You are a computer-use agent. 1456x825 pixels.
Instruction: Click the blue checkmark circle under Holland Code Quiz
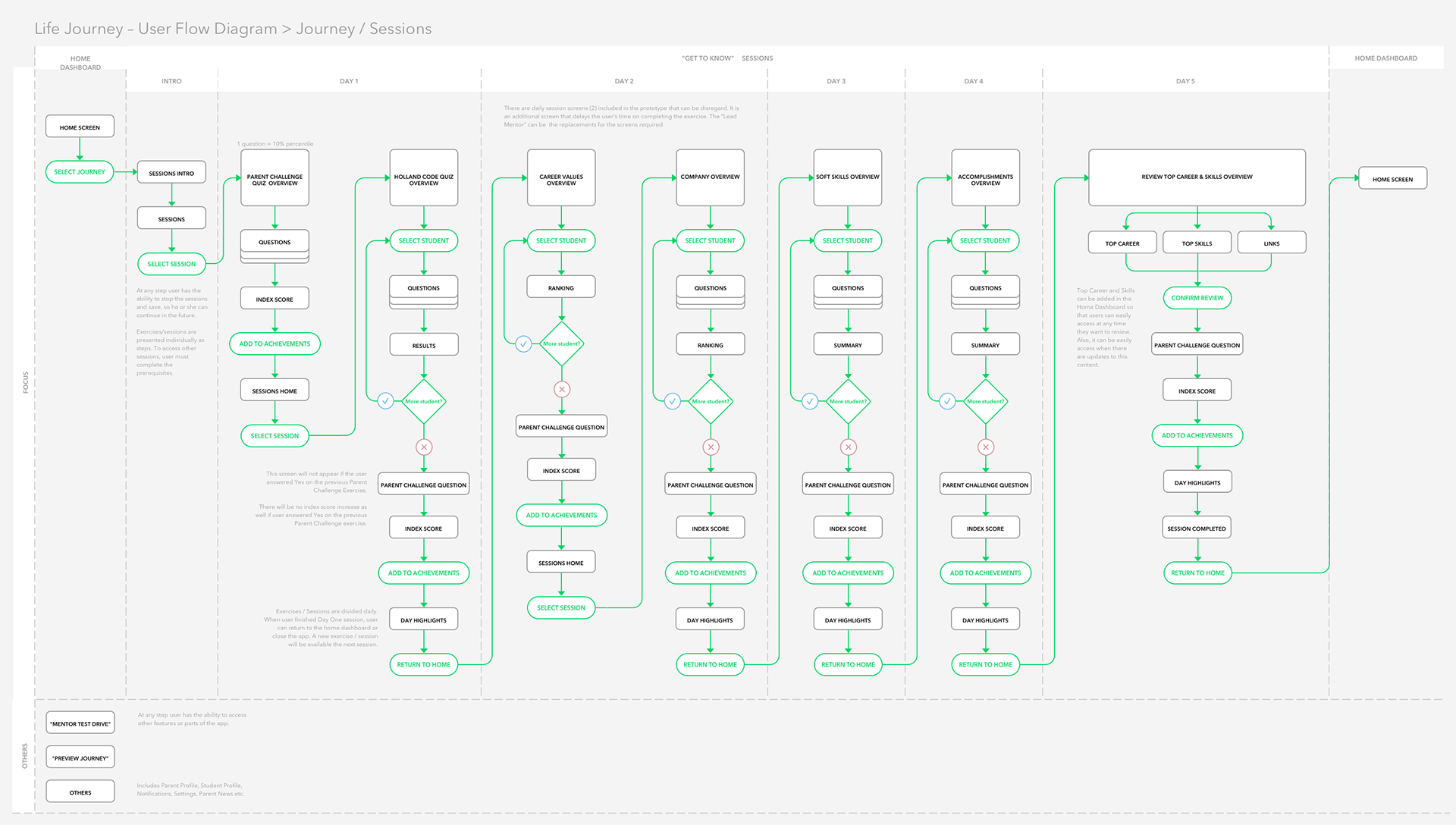(385, 401)
